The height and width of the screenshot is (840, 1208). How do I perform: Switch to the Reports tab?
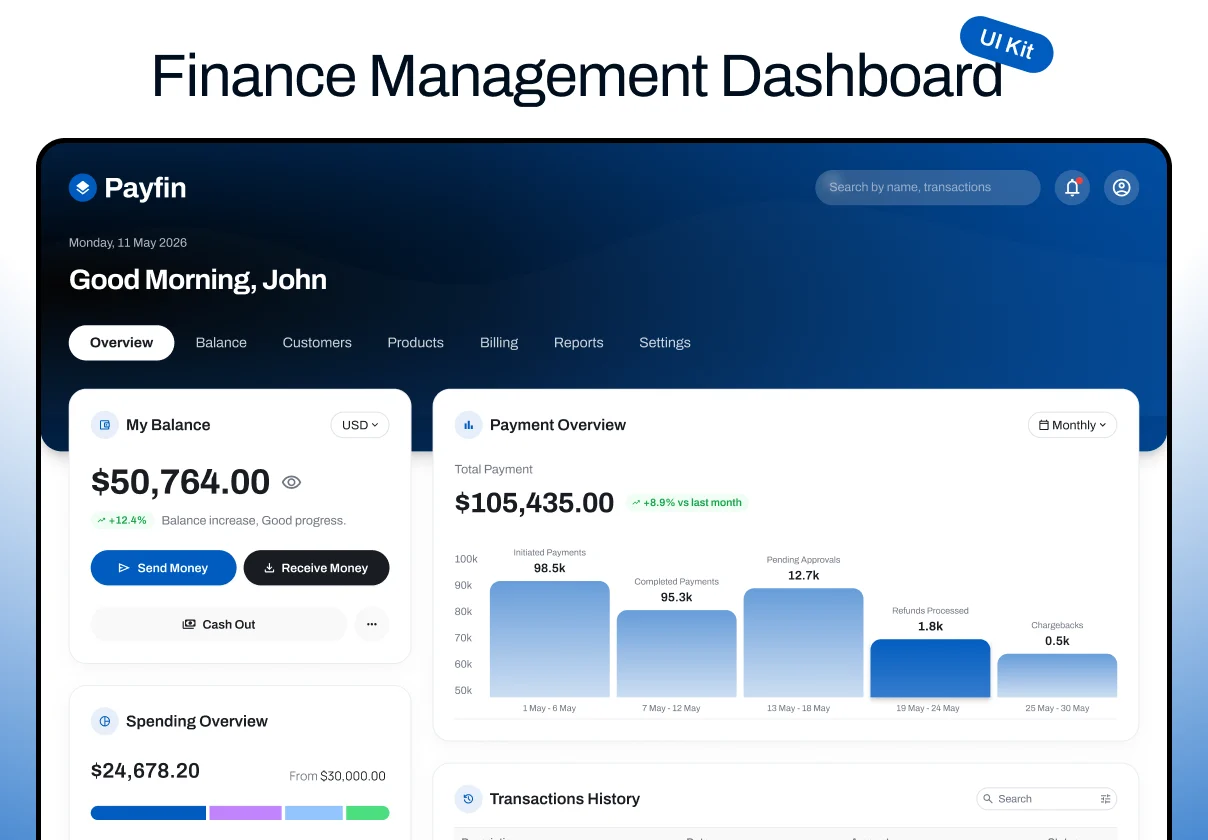pyautogui.click(x=579, y=342)
